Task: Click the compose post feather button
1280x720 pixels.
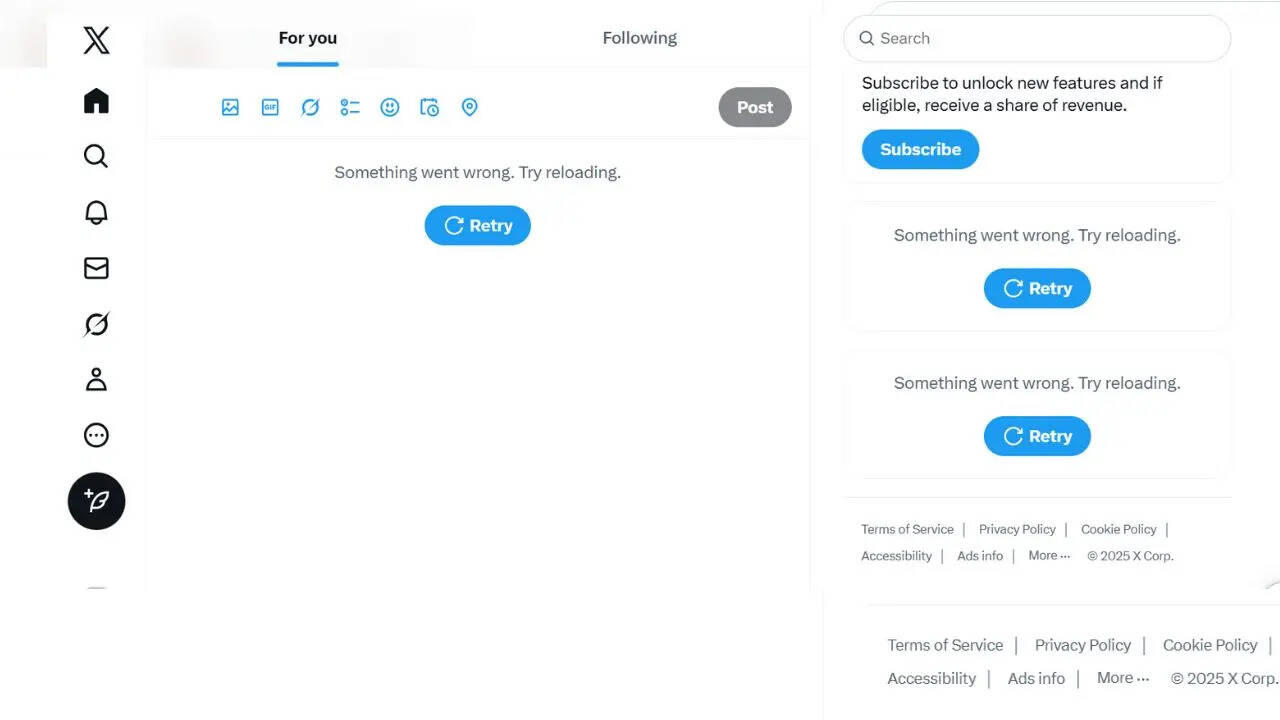Action: pos(96,501)
